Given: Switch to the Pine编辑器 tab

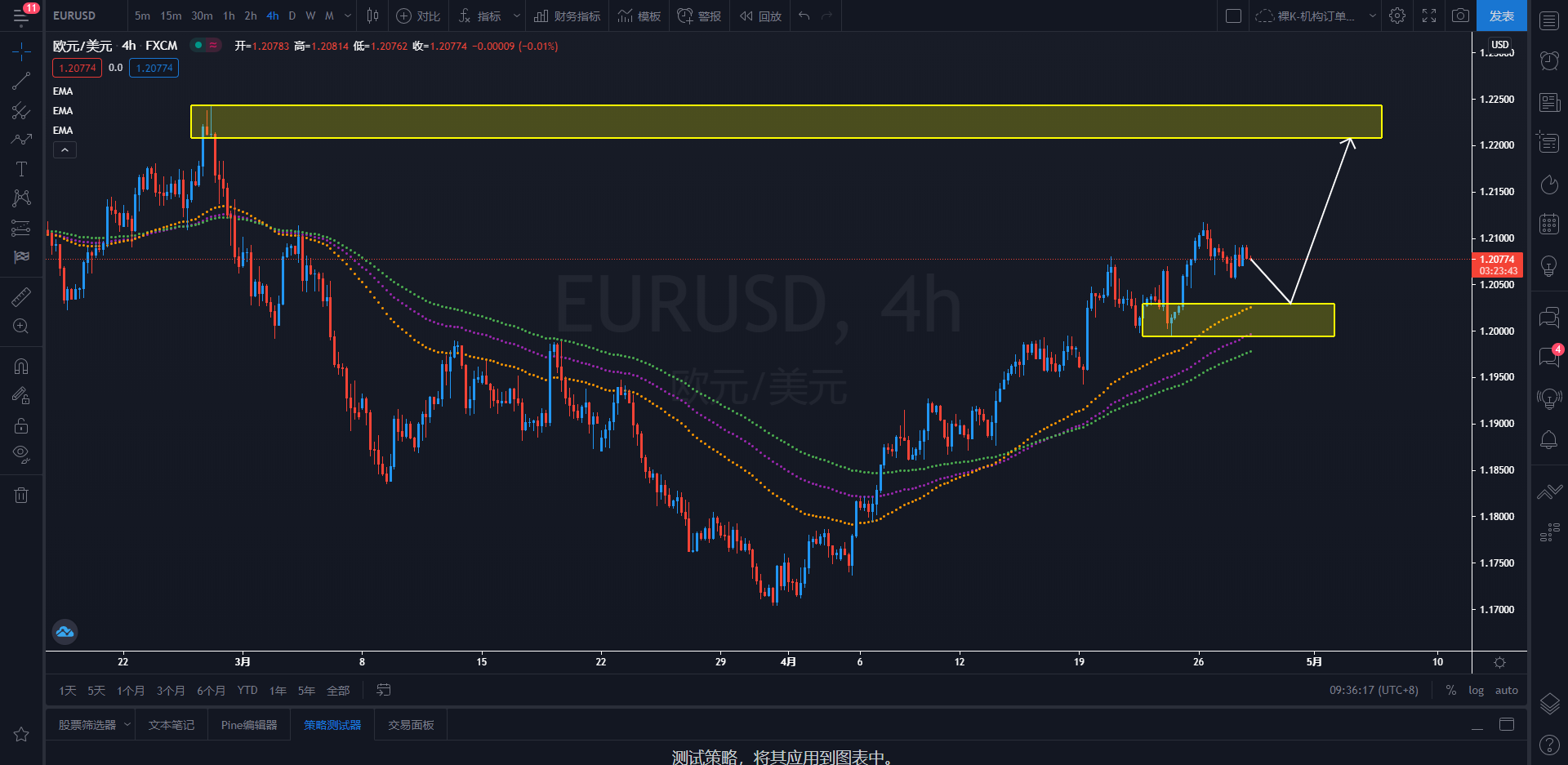Looking at the screenshot, I should coord(249,725).
